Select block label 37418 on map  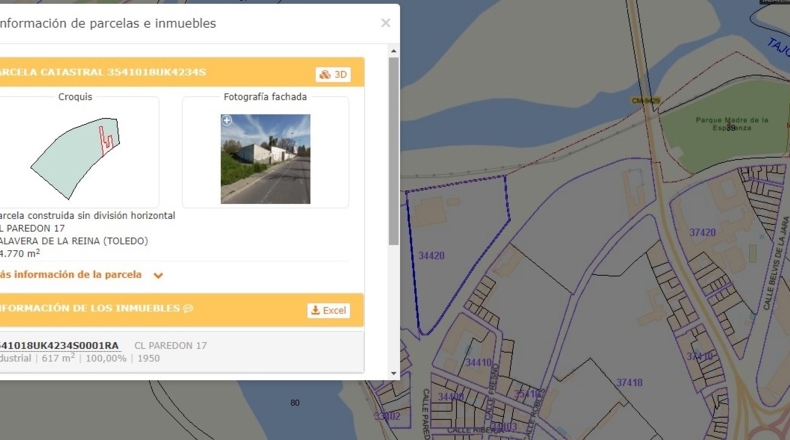point(629,383)
